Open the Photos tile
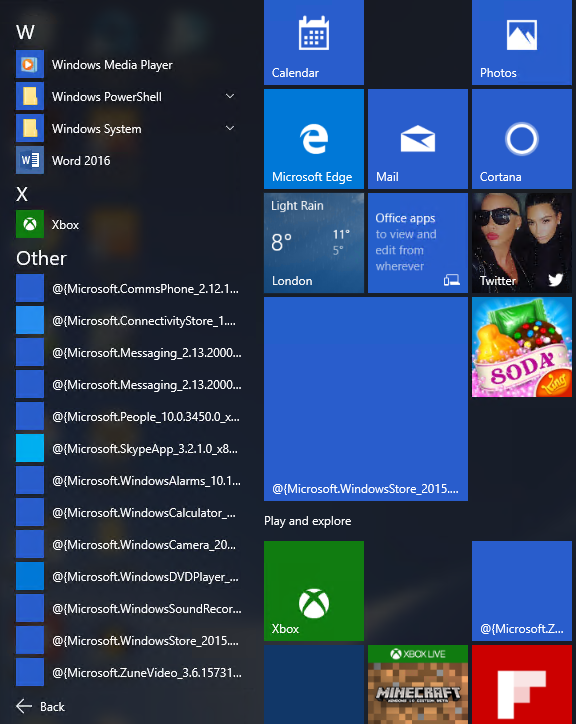This screenshot has height=724, width=576. [521, 42]
